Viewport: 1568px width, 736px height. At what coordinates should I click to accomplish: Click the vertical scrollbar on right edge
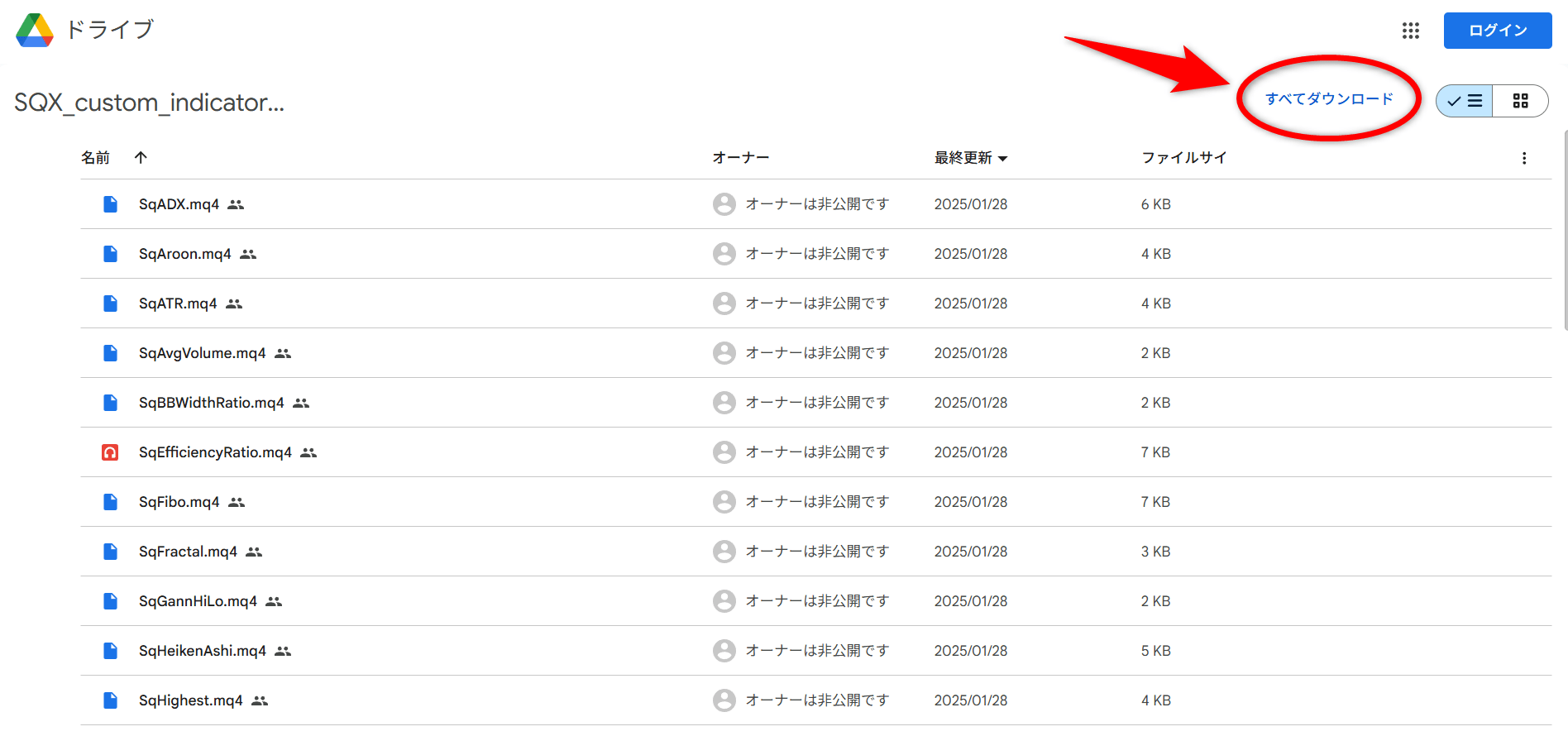(1565, 230)
